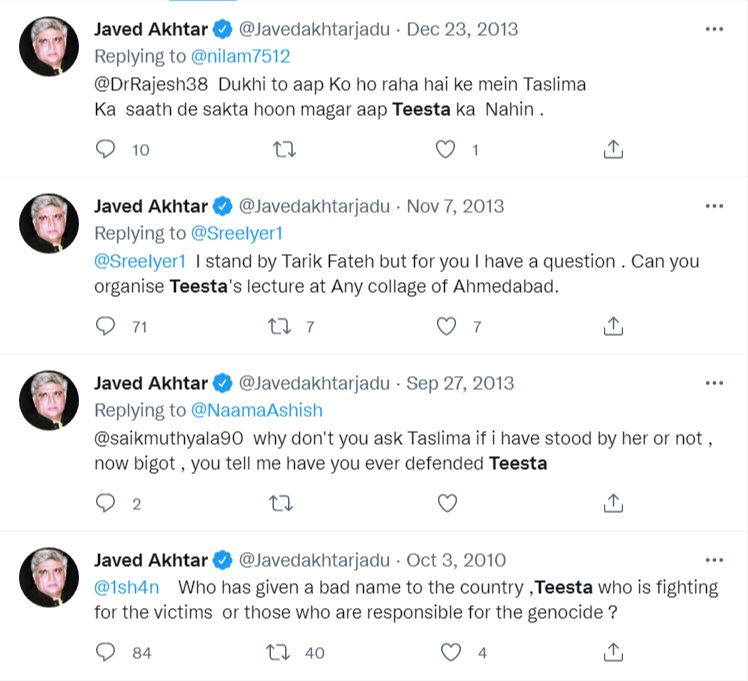This screenshot has height=681, width=748.
Task: Open more options on Dec 23 tweet
Action: tap(713, 29)
